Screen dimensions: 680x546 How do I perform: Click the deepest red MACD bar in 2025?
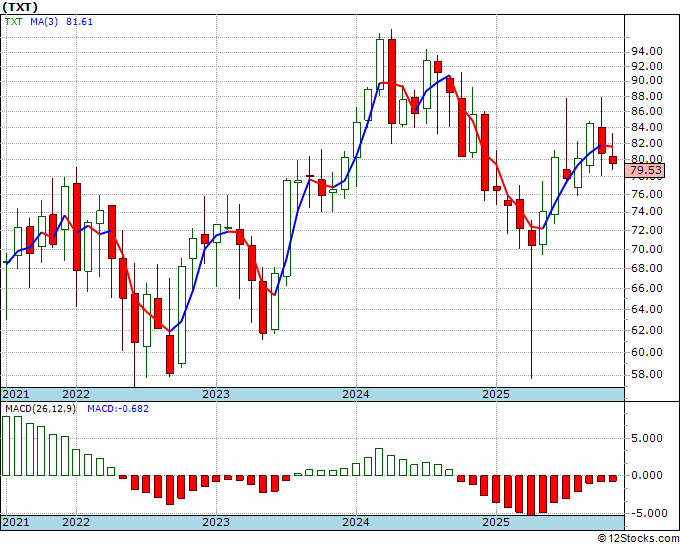531,495
